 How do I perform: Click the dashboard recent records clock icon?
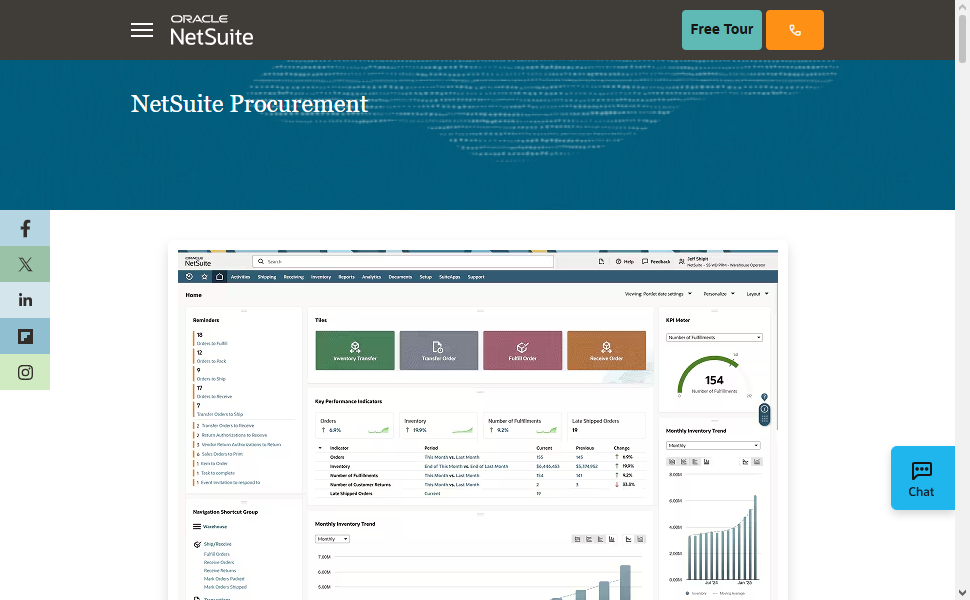(189, 276)
